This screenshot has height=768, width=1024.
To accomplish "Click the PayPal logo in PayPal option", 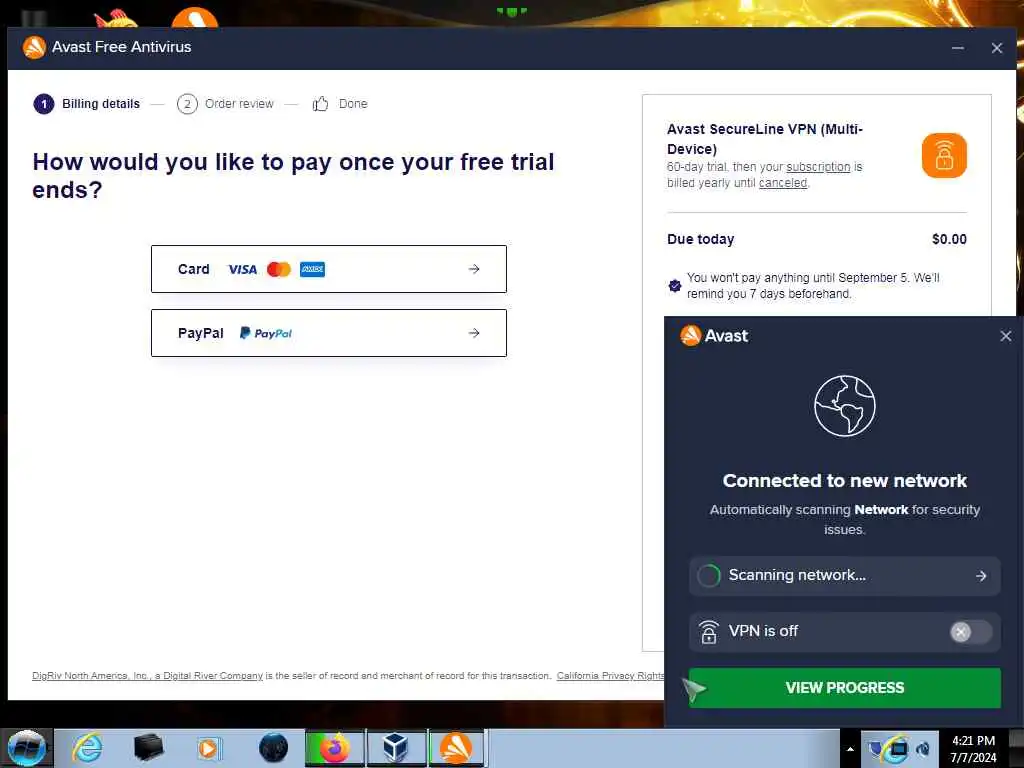I will pyautogui.click(x=266, y=333).
